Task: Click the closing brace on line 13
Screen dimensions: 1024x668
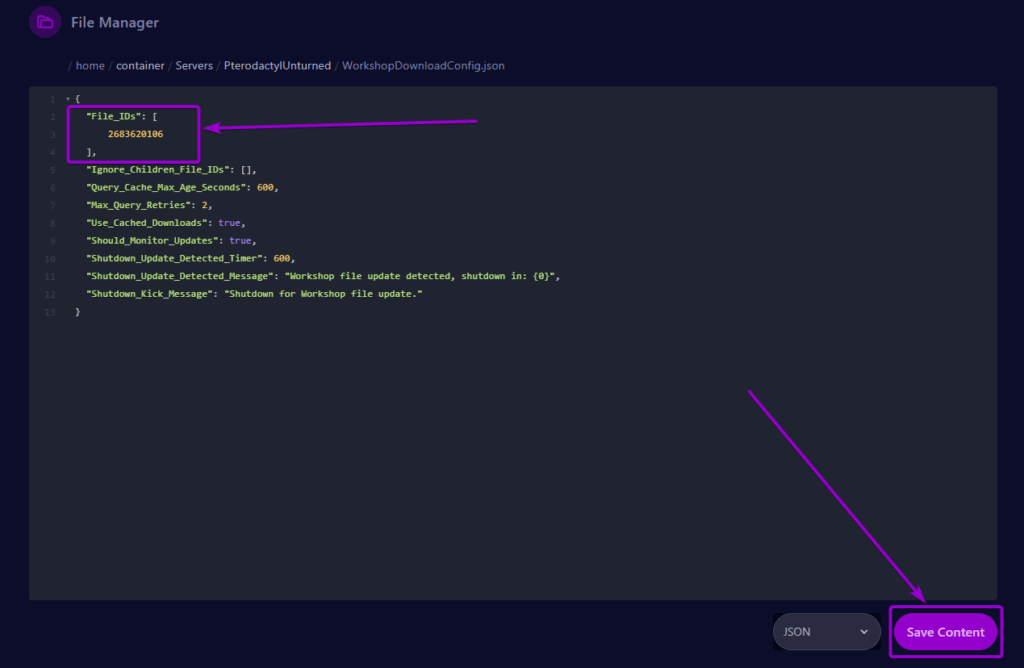Action: coord(78,312)
